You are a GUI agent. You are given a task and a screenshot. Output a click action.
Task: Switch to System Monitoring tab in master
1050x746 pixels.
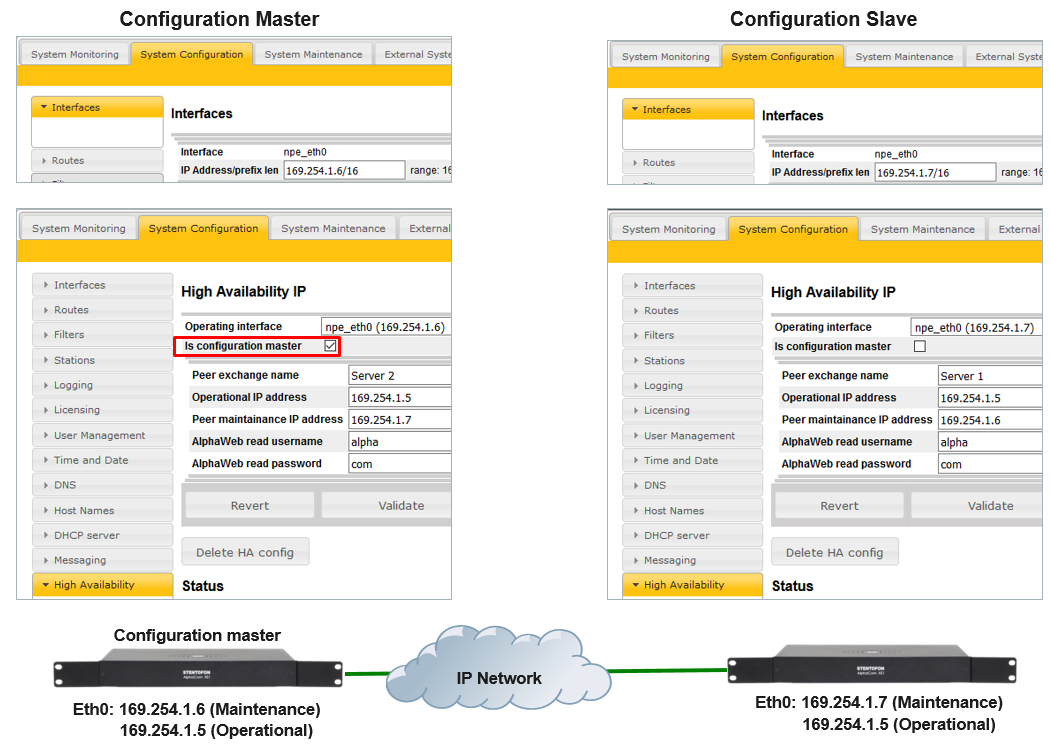[78, 228]
